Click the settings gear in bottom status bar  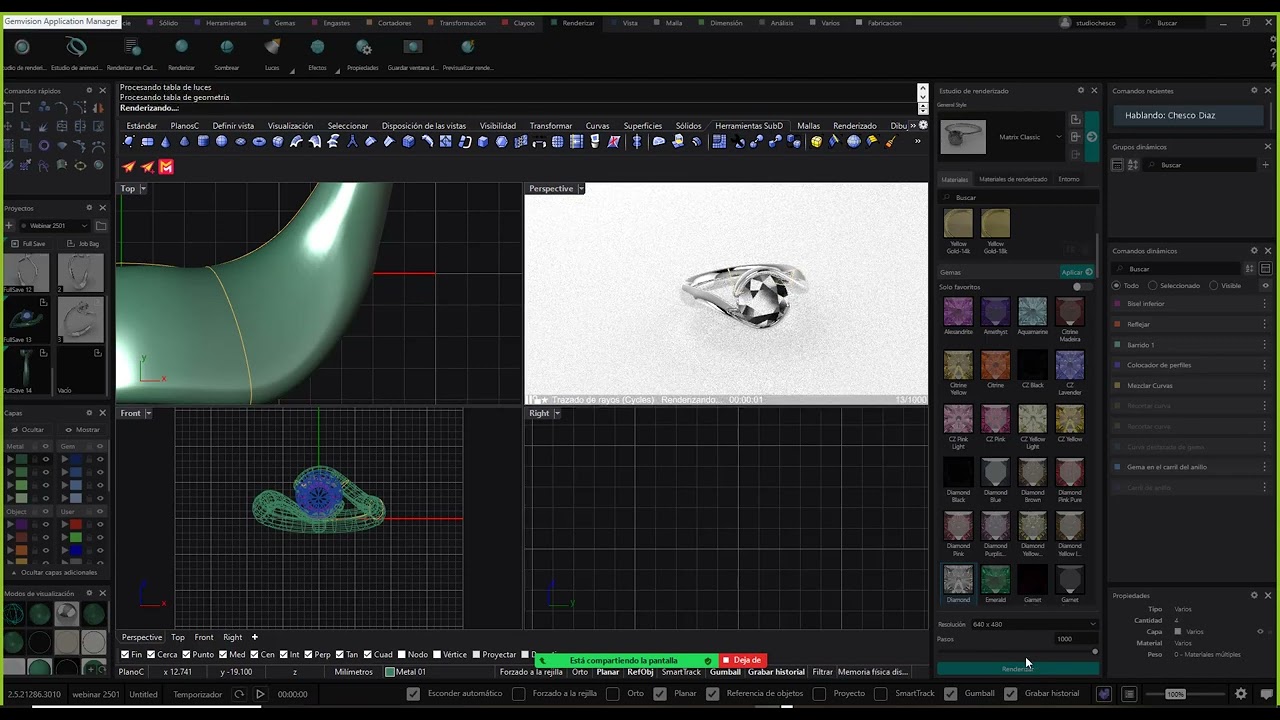point(1241,693)
